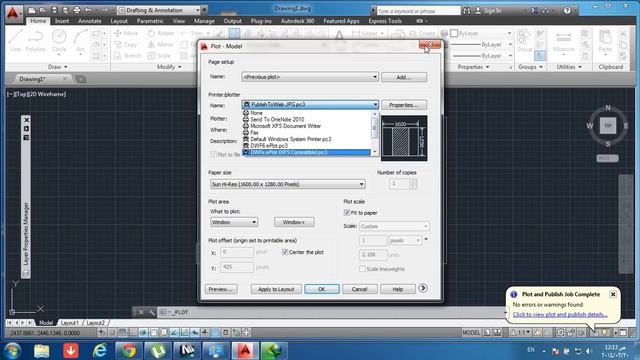Expand the Utilities panel
This screenshot has height=360, width=640.
[569, 67]
